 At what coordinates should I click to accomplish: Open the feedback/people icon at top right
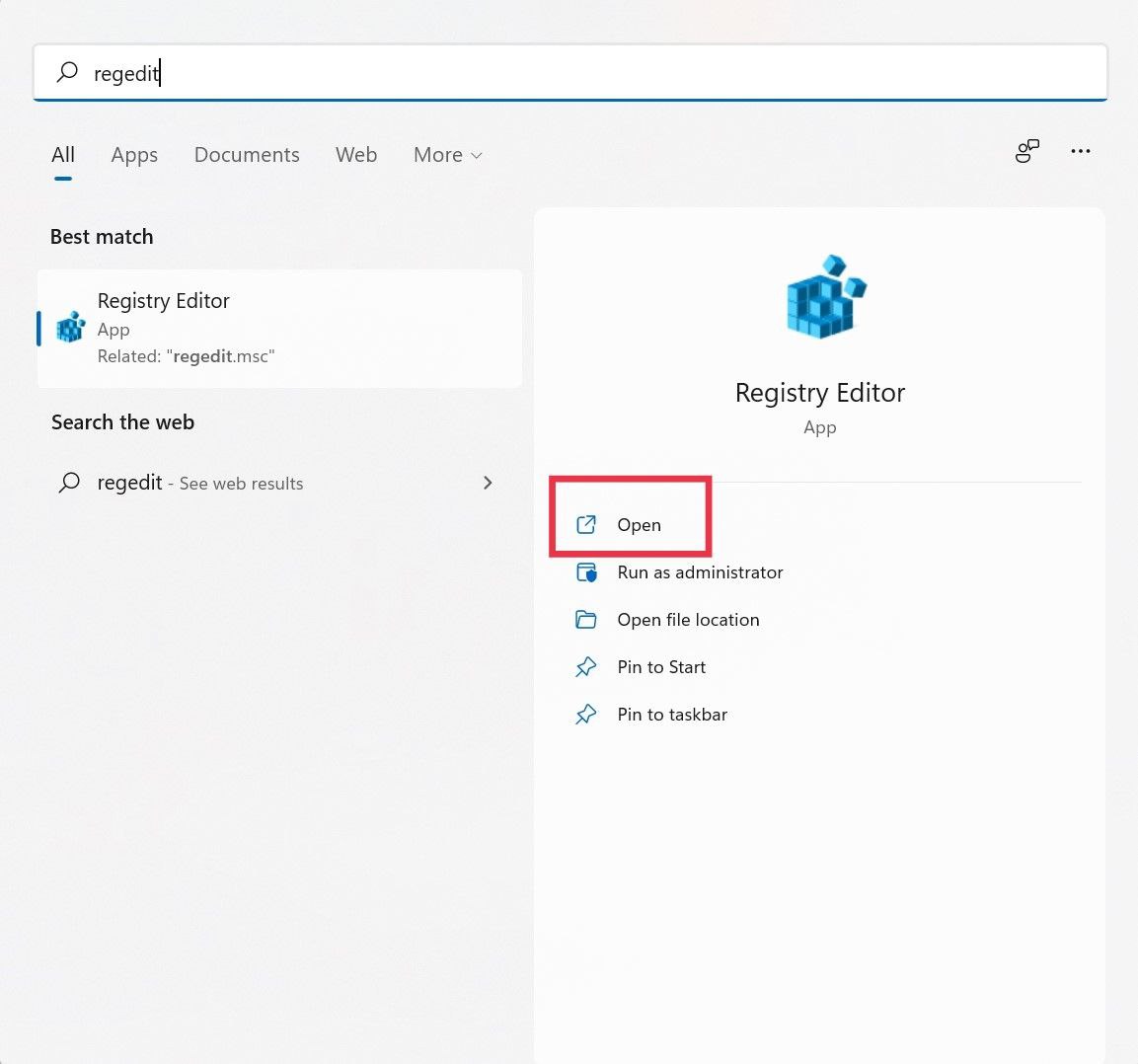[x=1026, y=151]
